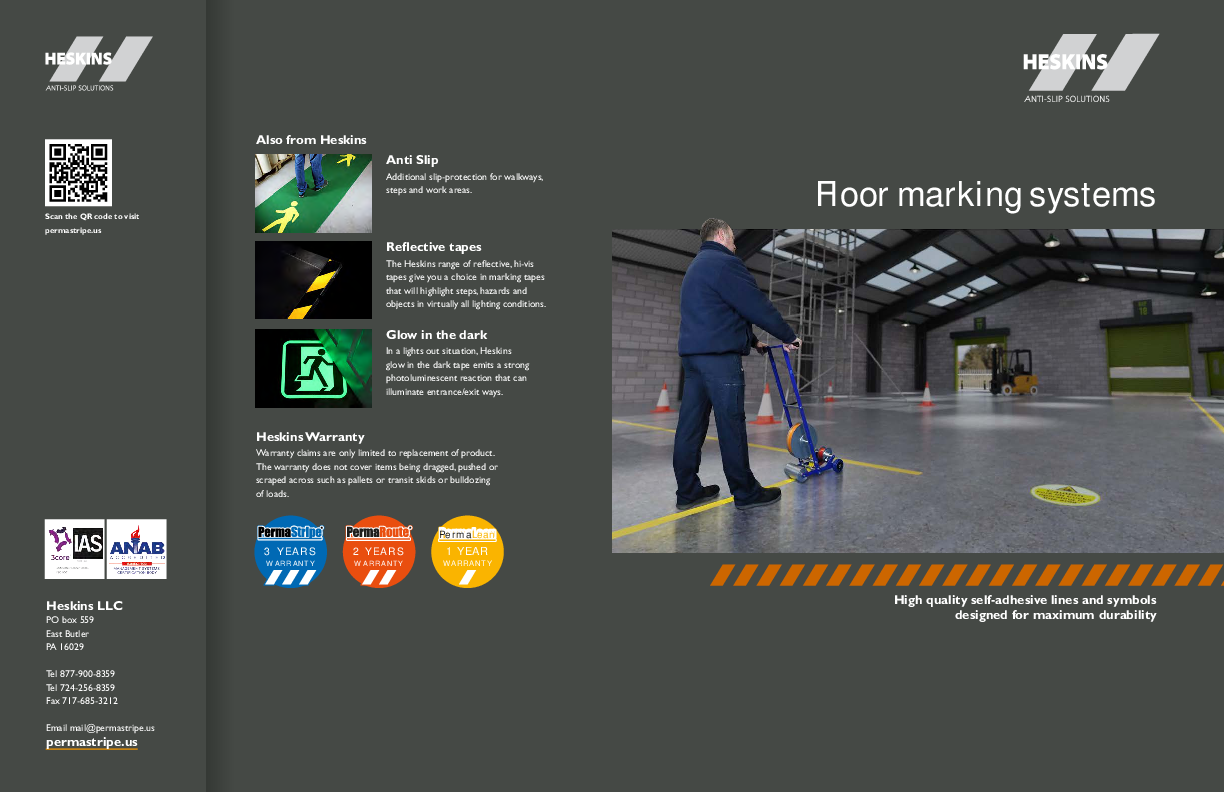Click the Floor marking systems title

[985, 194]
